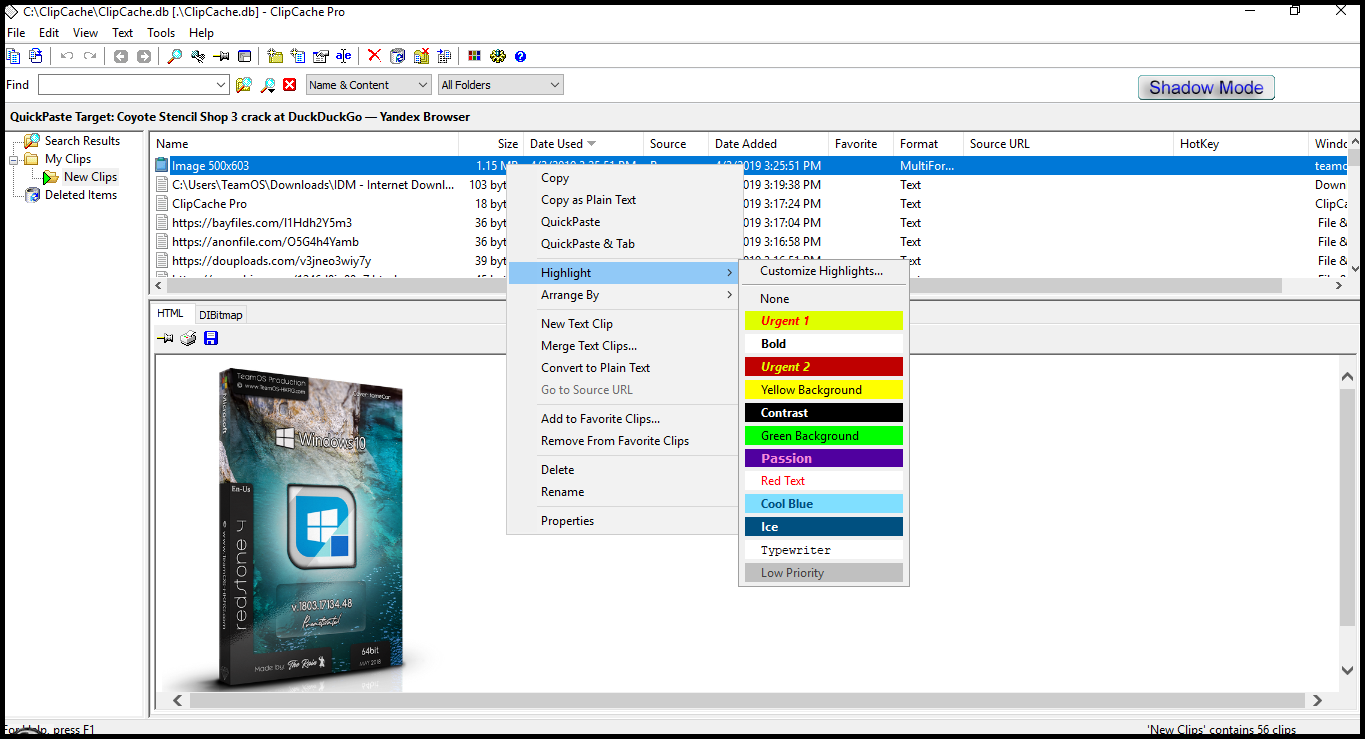The width and height of the screenshot is (1365, 739).
Task: Click the pushpin icon in preview pane
Action: click(x=165, y=339)
